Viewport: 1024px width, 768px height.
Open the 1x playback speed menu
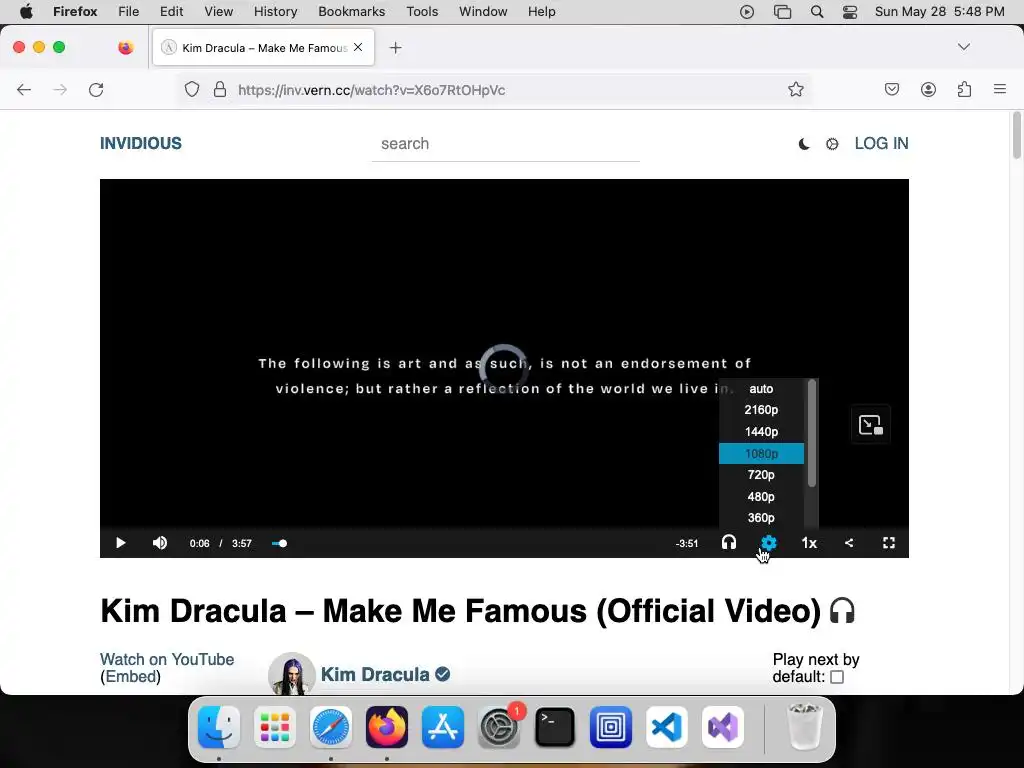pyautogui.click(x=809, y=543)
